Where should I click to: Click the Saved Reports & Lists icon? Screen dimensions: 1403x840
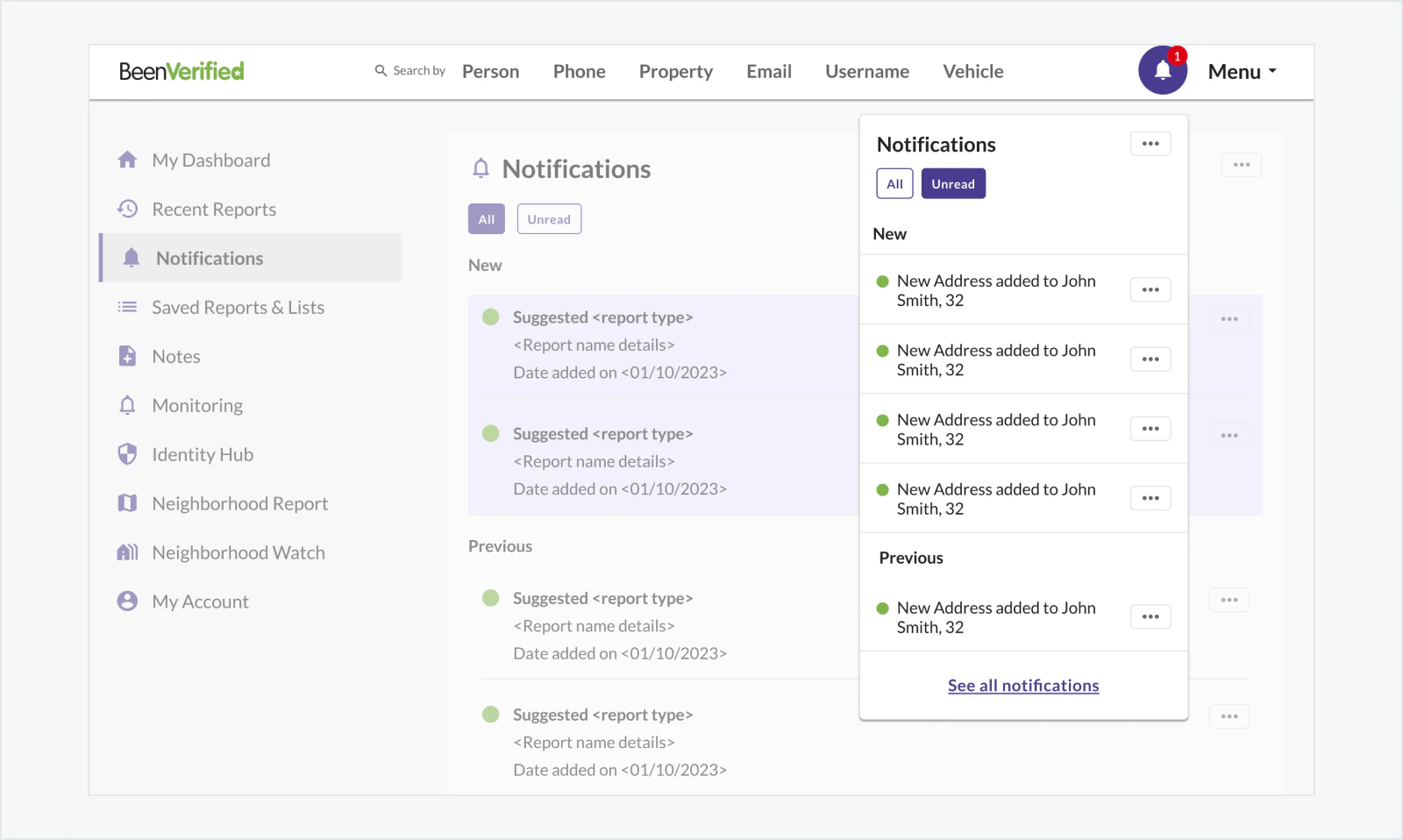coord(127,307)
